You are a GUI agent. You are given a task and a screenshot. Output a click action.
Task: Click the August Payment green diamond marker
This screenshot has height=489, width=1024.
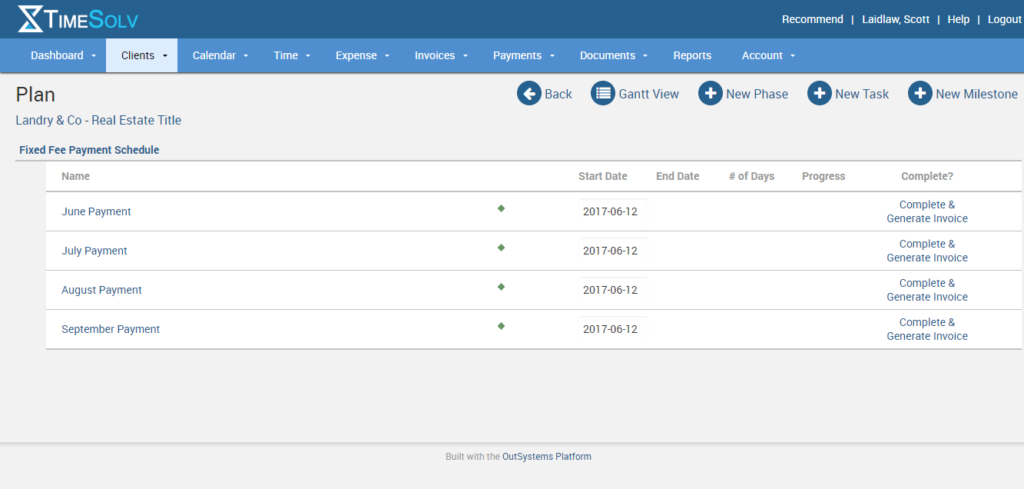501,287
